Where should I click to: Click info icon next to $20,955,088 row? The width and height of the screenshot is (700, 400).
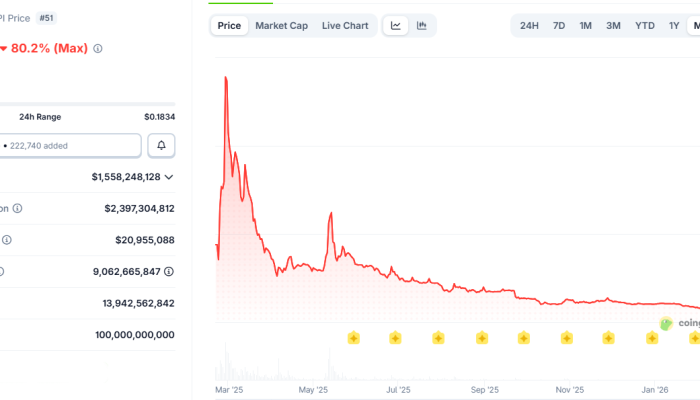[x=7, y=240]
